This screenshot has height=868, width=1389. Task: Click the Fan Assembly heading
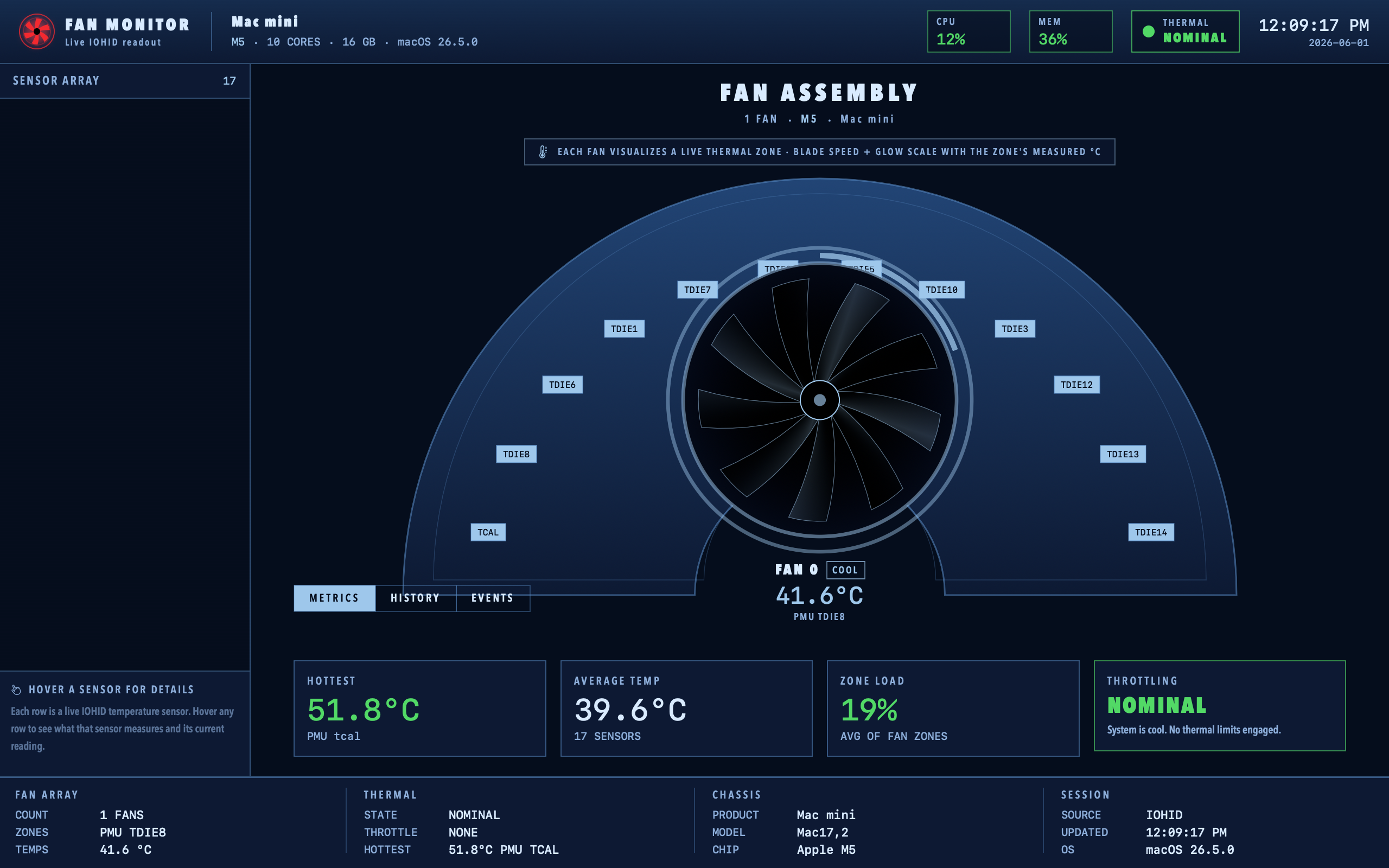[x=820, y=92]
